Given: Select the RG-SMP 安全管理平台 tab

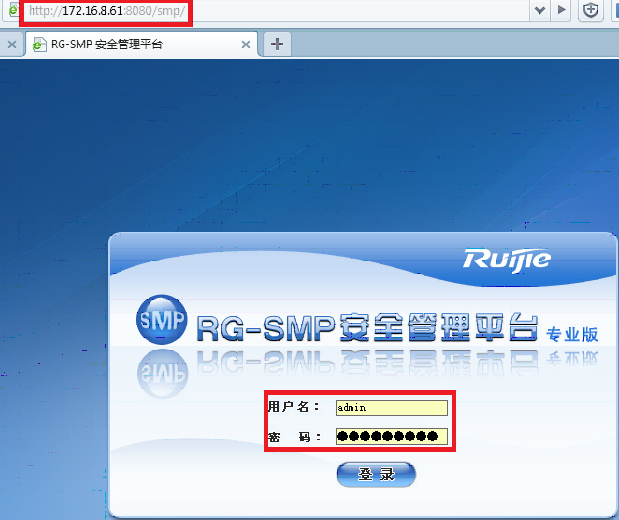Looking at the screenshot, I should [x=141, y=44].
